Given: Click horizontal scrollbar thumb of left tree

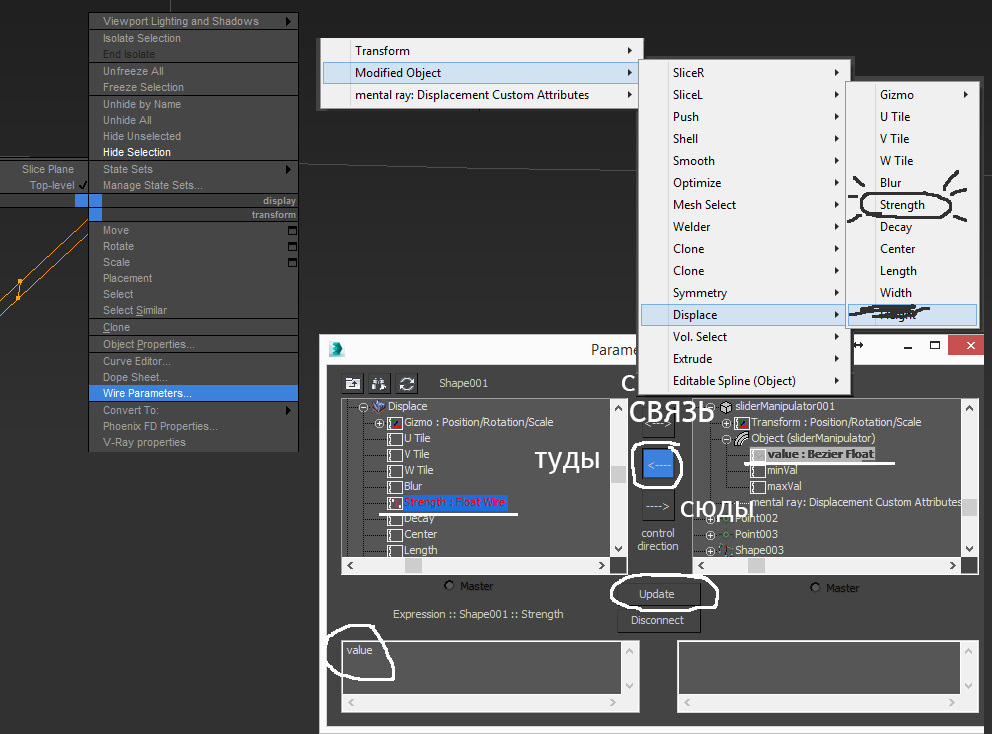Looking at the screenshot, I should point(413,566).
